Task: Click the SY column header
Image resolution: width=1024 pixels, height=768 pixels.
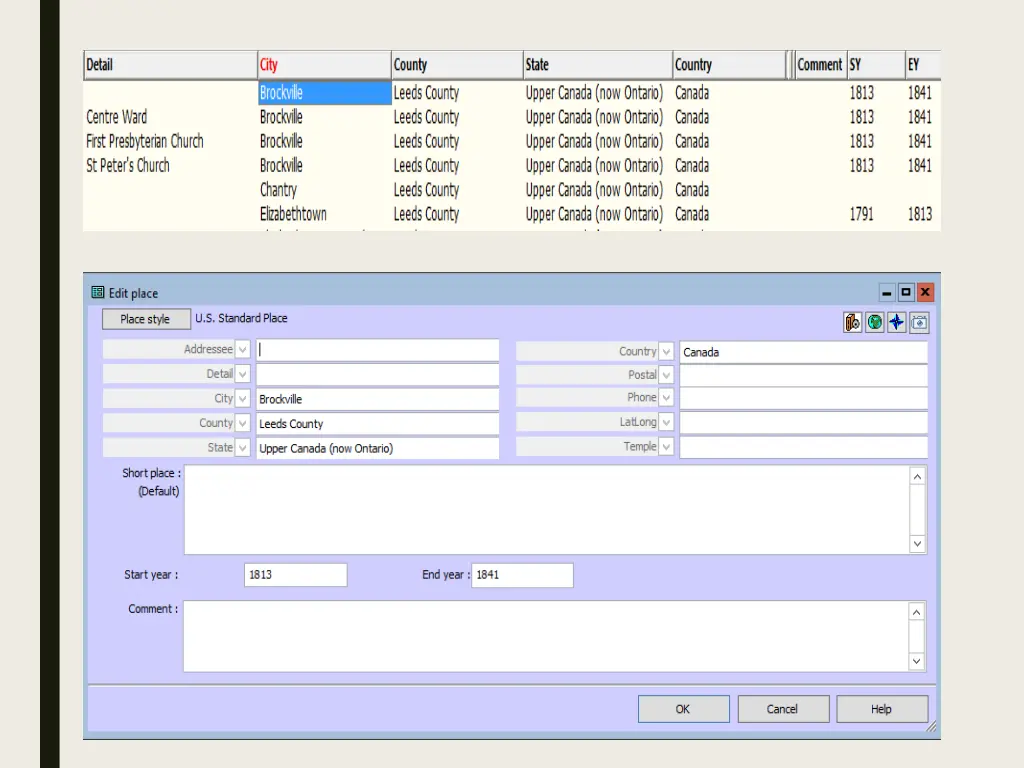Action: click(x=876, y=65)
